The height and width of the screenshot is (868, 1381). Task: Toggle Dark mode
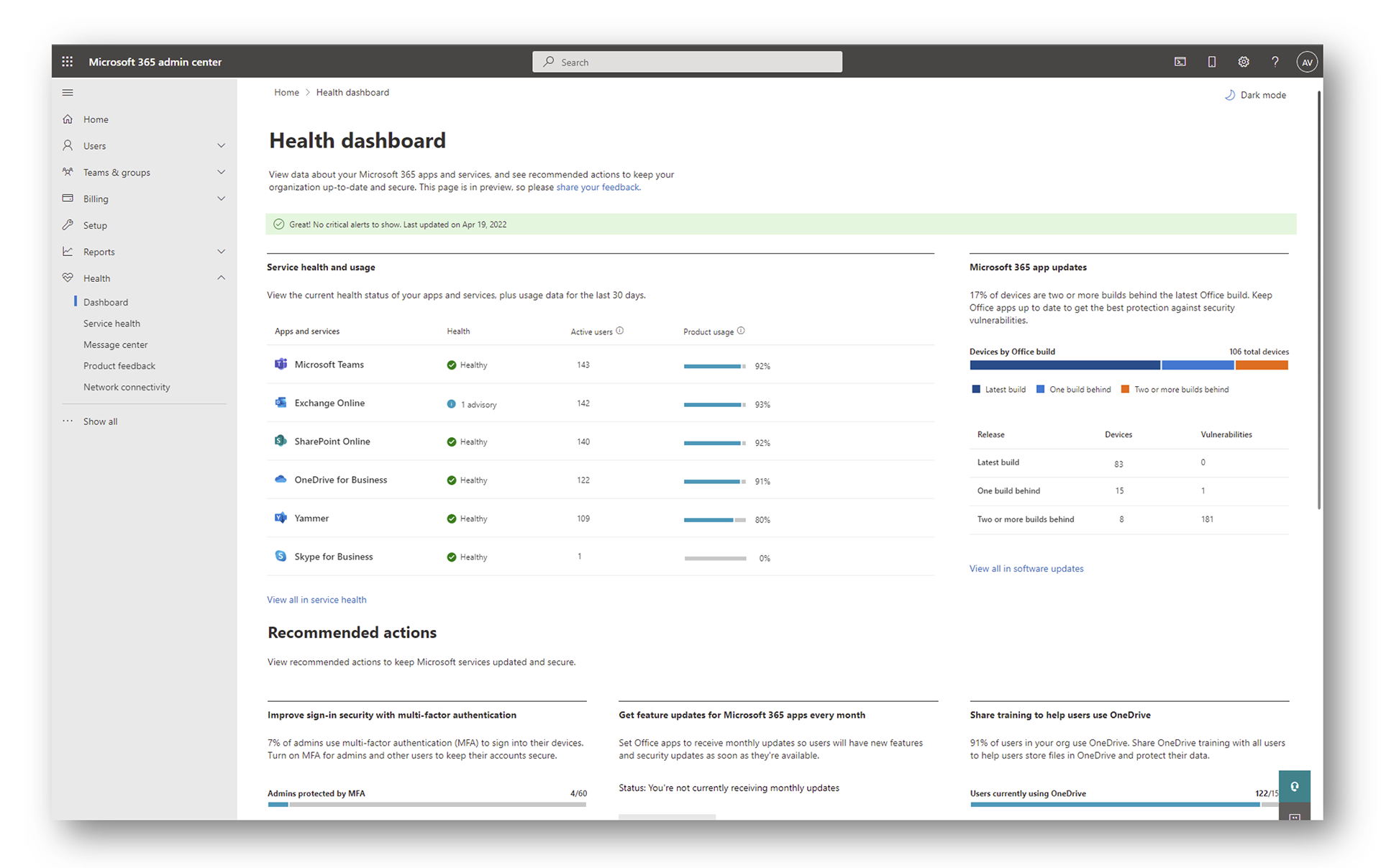(x=1255, y=95)
